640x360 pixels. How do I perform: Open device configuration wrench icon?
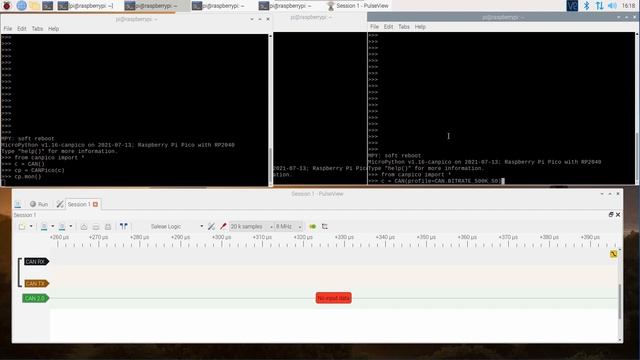pos(211,227)
